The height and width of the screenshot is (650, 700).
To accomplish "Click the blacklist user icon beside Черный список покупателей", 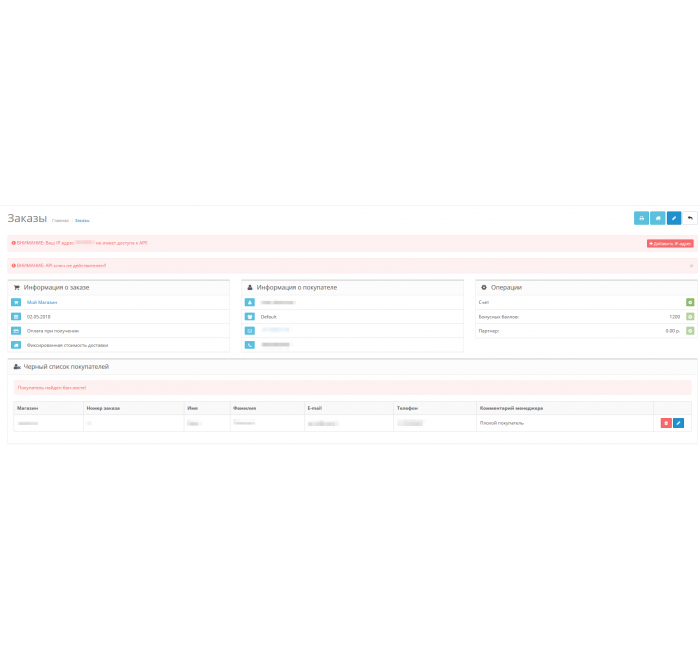I will (x=17, y=367).
